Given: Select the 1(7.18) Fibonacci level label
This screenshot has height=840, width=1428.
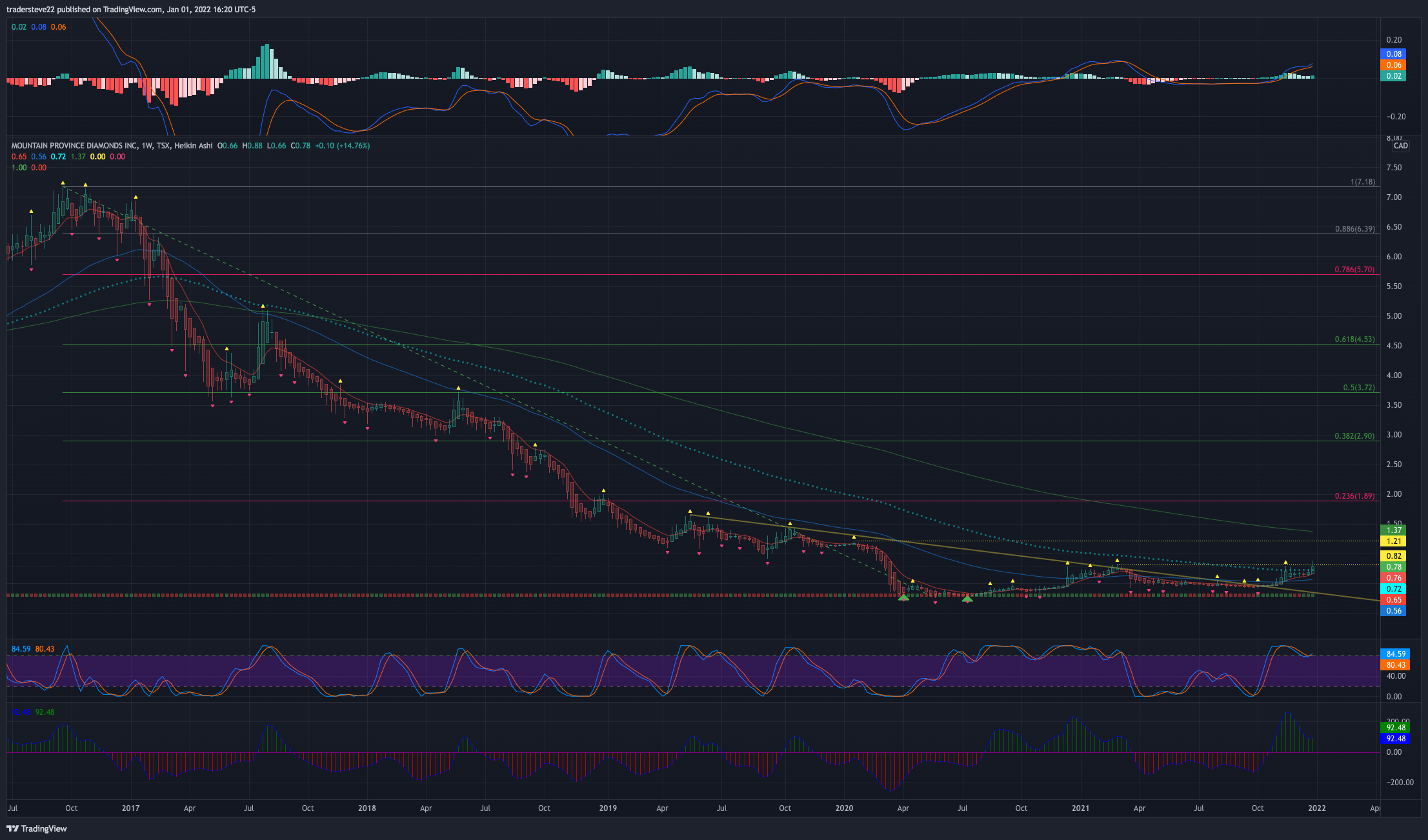Looking at the screenshot, I should click(1362, 182).
